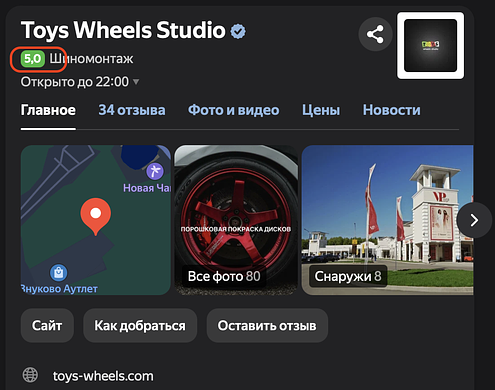Open the Новости tab

click(392, 110)
